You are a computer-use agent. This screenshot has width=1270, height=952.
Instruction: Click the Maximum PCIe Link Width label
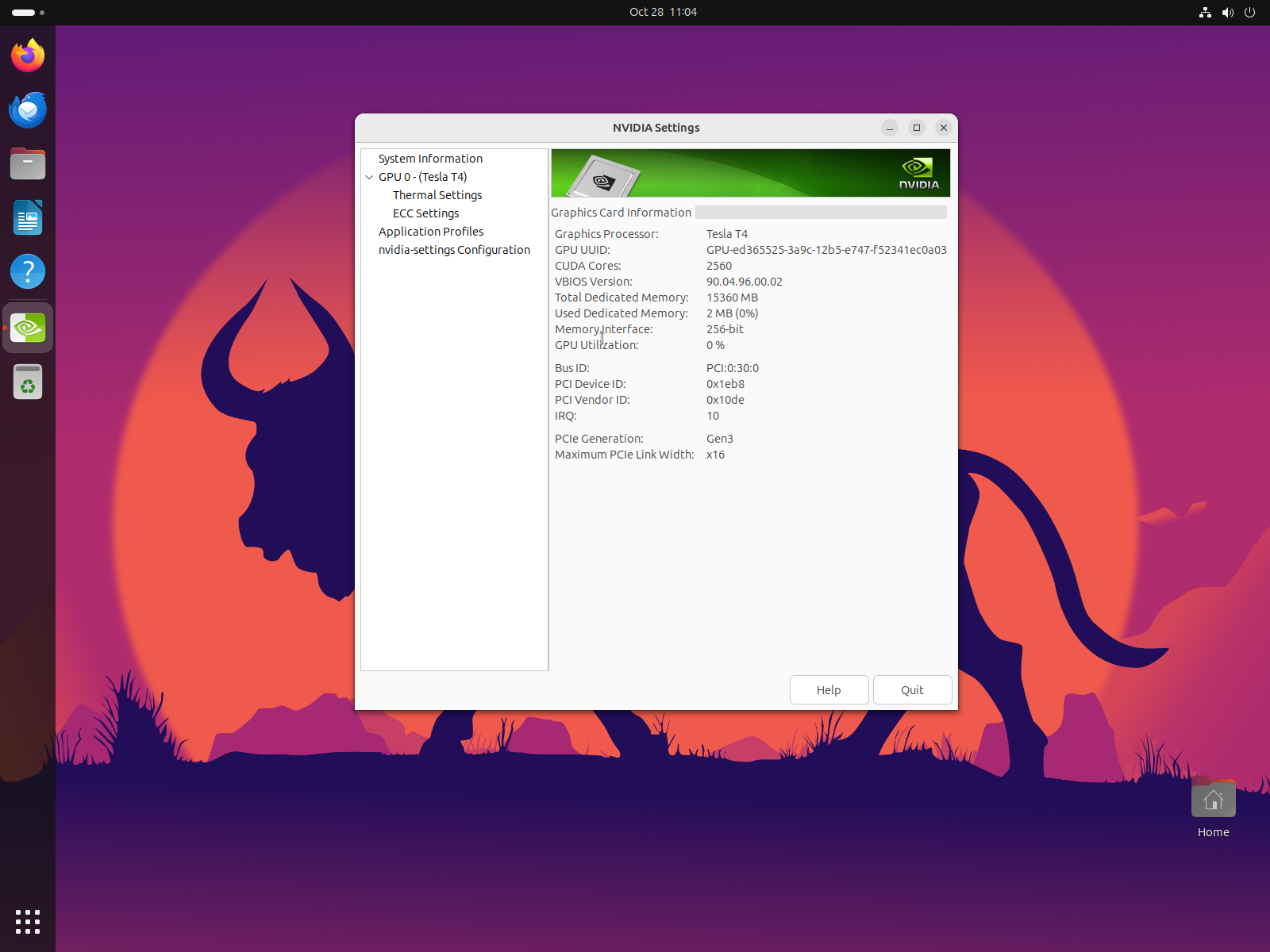pos(624,455)
